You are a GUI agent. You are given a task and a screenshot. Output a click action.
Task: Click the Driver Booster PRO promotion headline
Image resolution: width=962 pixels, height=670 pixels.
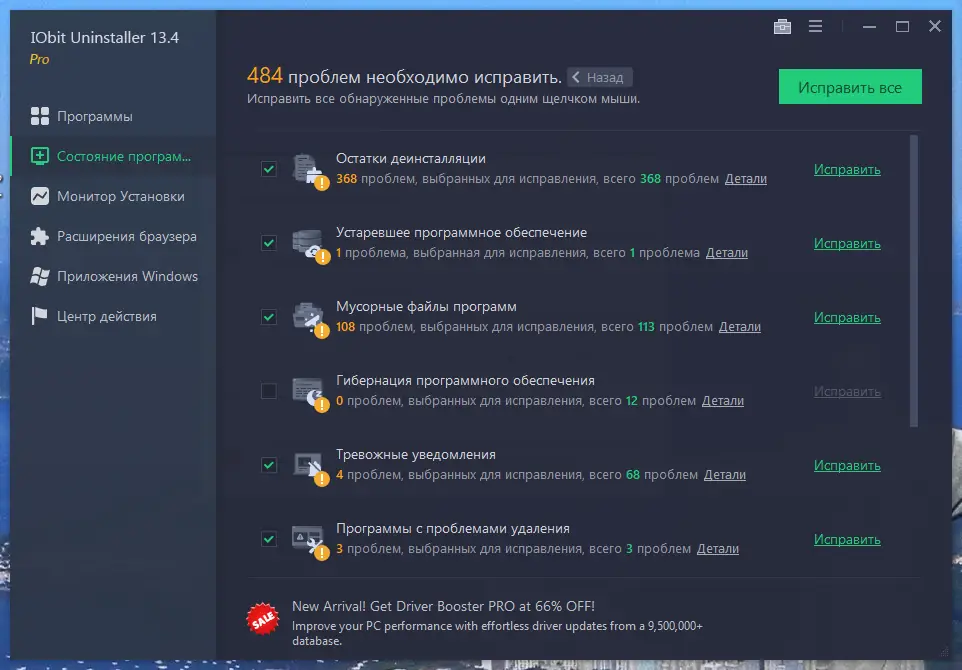[443, 606]
